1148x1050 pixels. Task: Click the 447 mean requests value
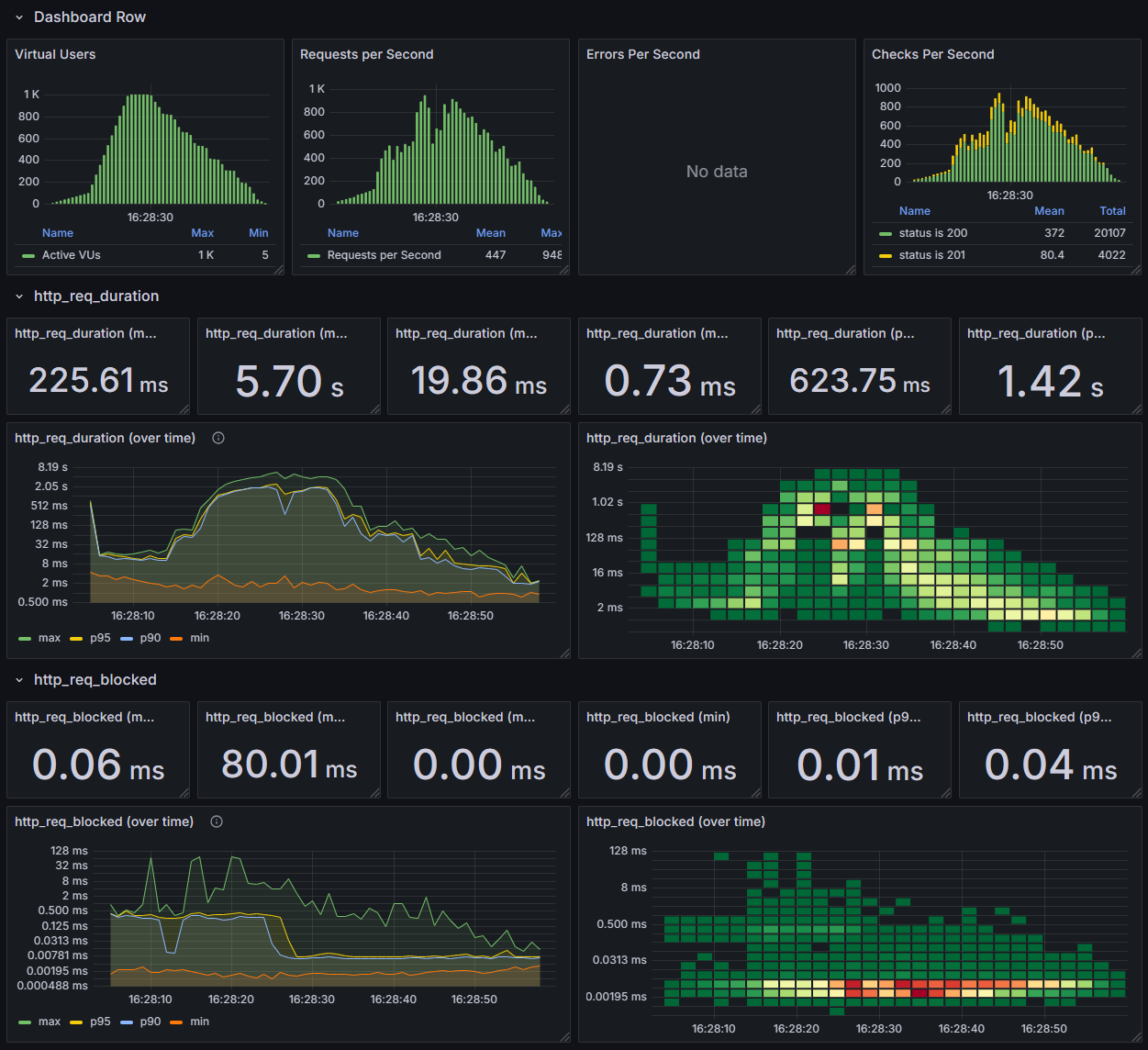pyautogui.click(x=496, y=255)
